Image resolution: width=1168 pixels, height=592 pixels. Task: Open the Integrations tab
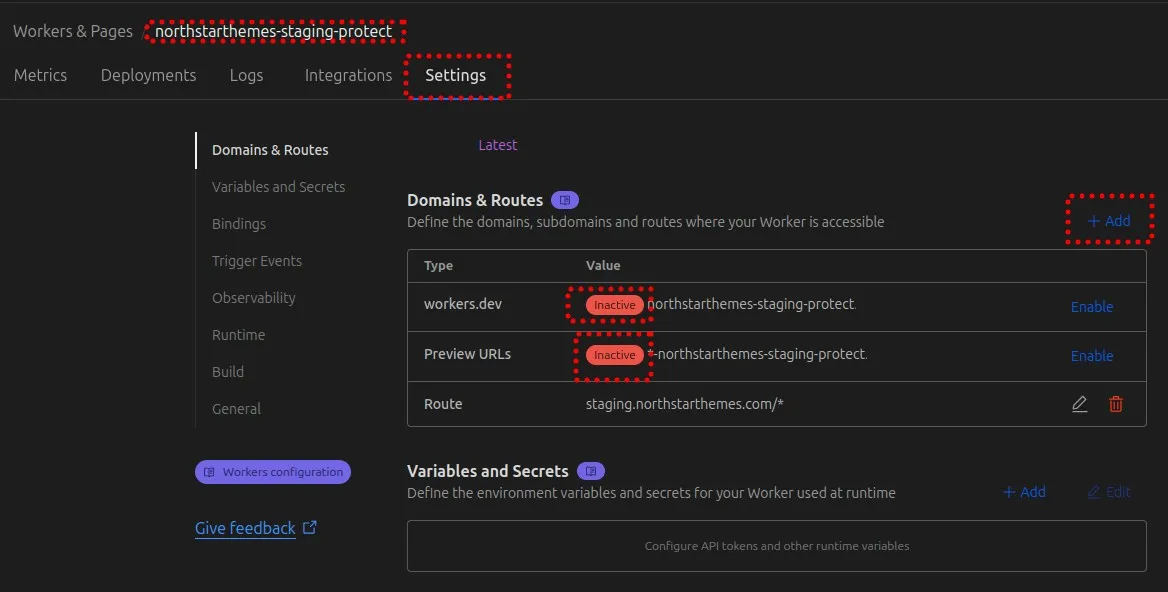(x=348, y=75)
